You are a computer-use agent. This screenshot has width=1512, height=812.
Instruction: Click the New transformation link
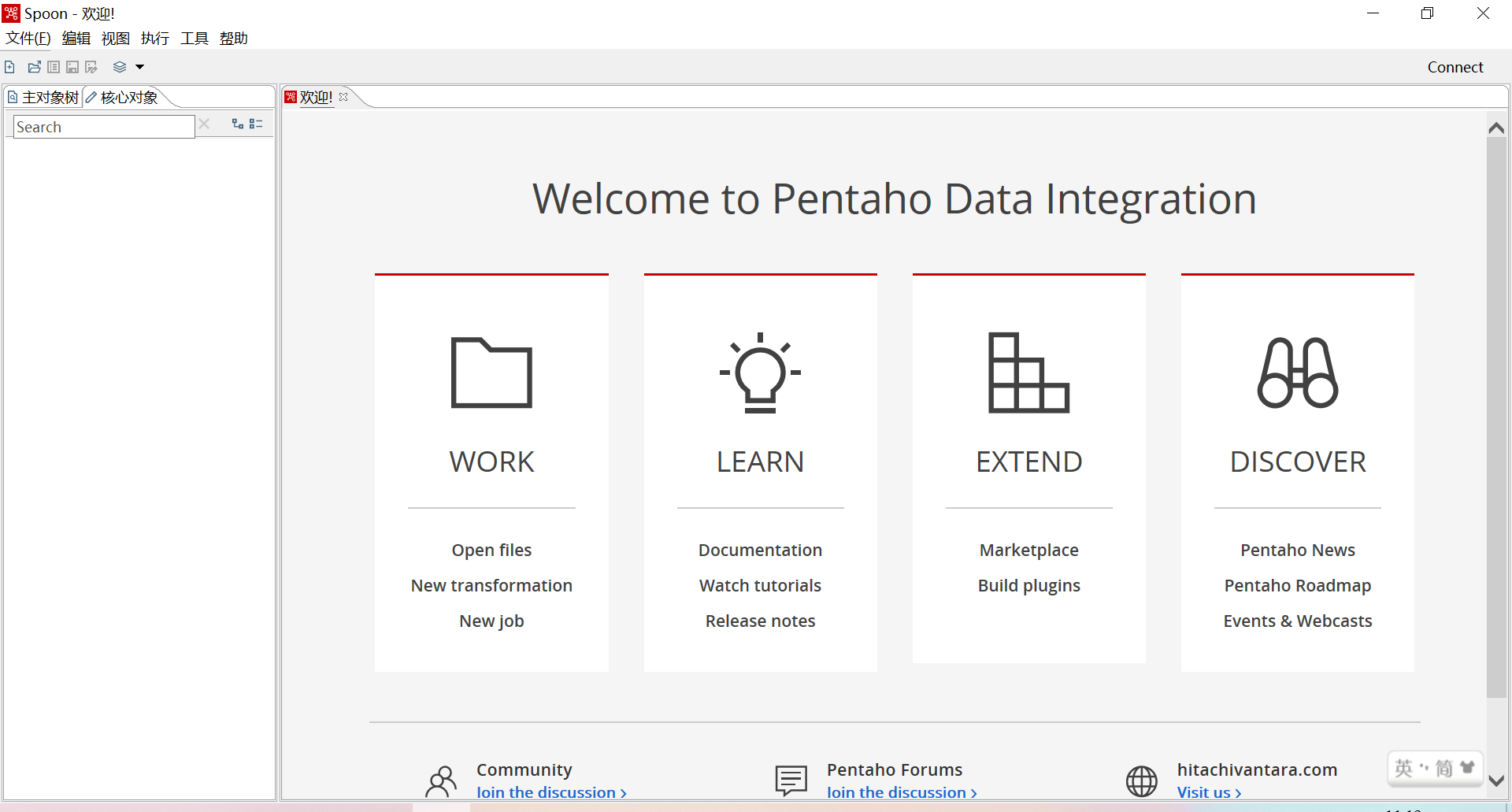click(x=491, y=585)
